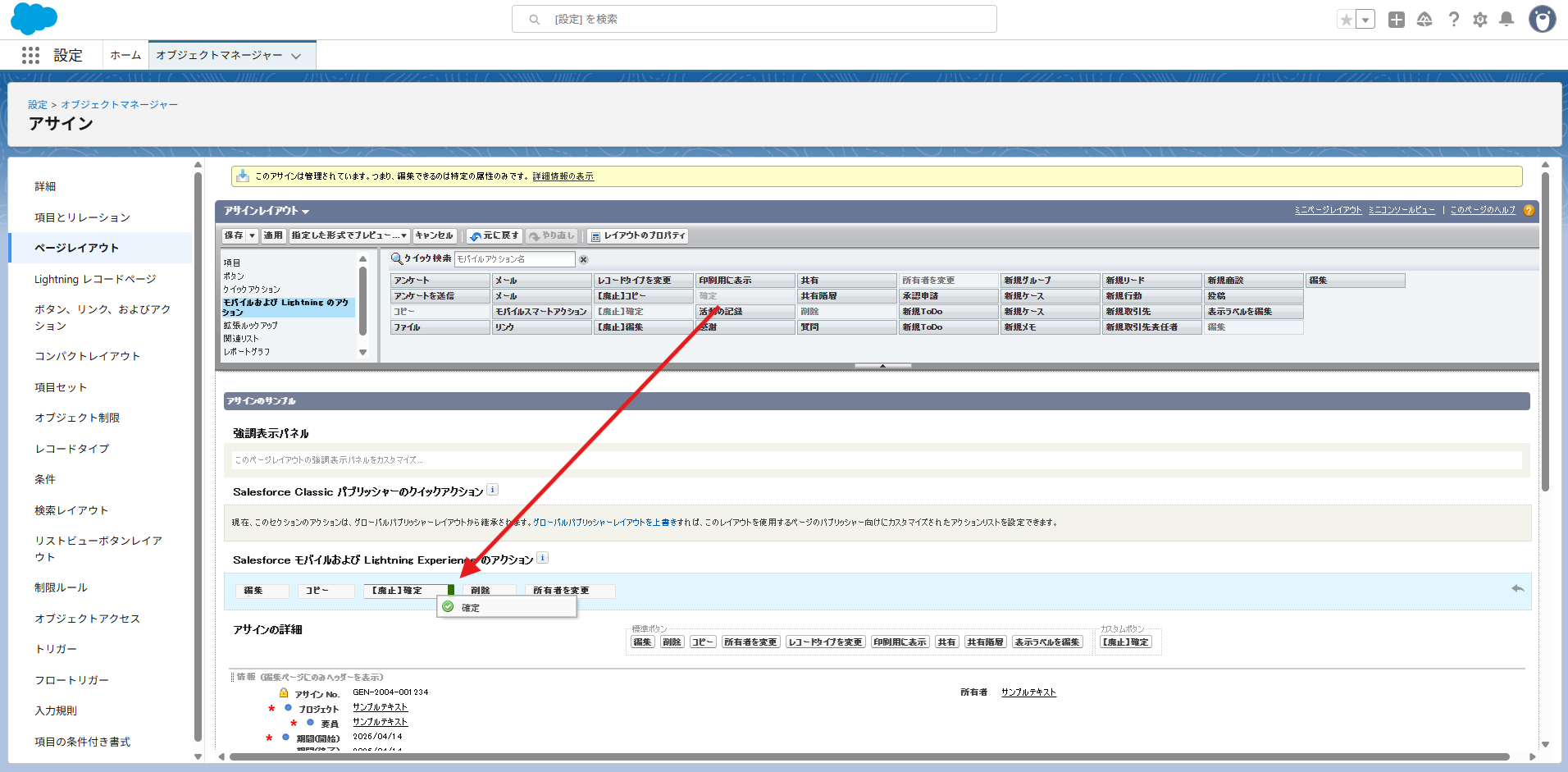
Task: Open the 指定した形式でプレビュー dropdown
Action: click(x=349, y=235)
